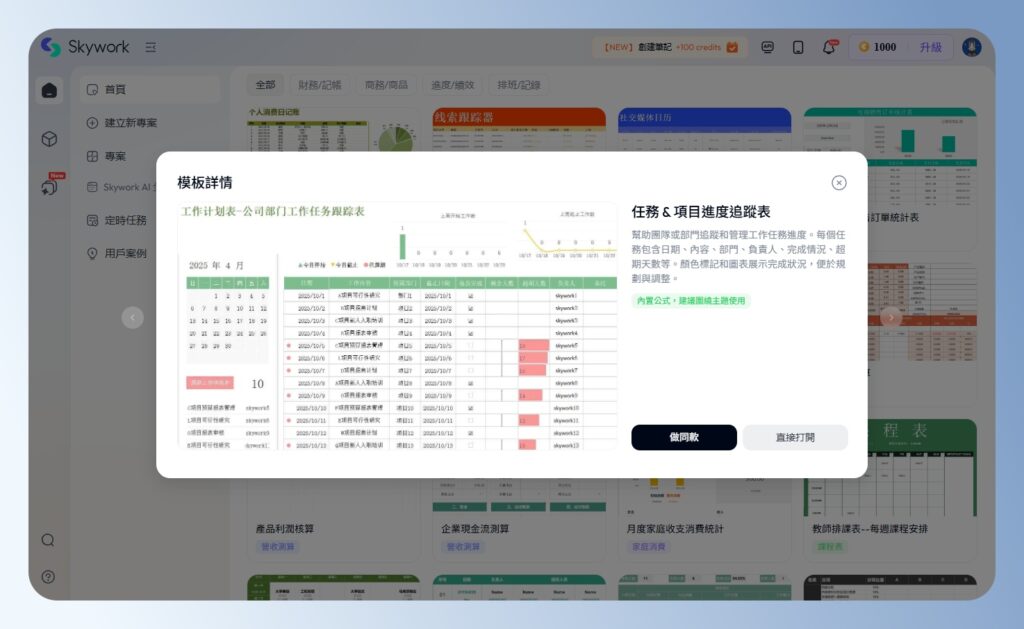Click the gold coin credits icon showing 1000

[x=862, y=46]
